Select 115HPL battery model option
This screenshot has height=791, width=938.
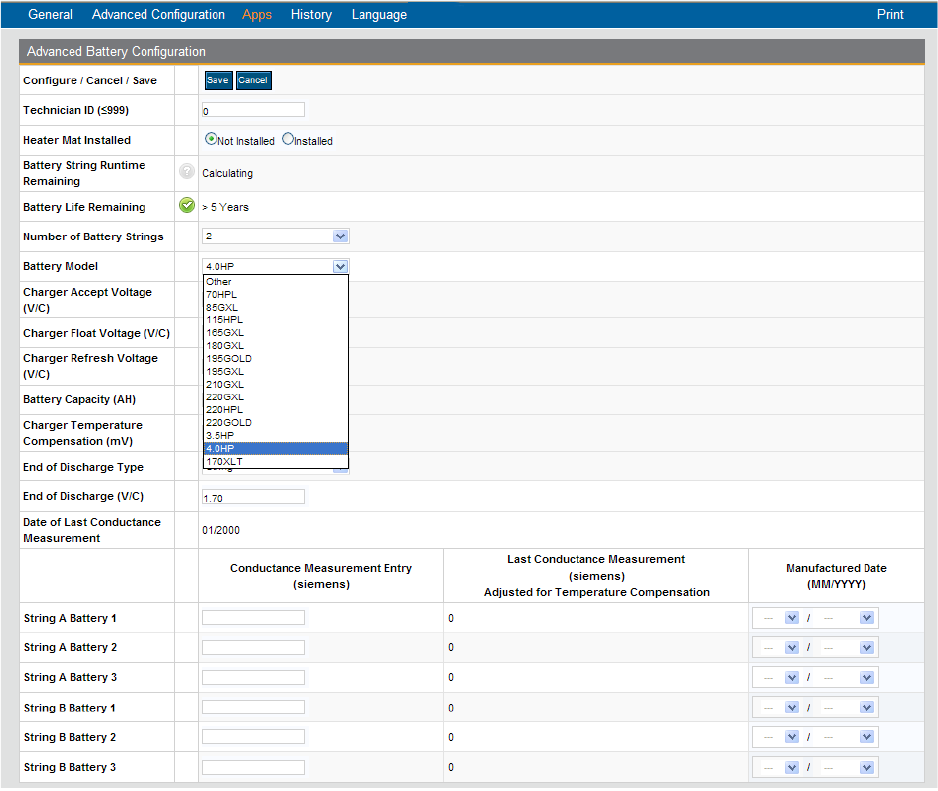pyautogui.click(x=276, y=320)
